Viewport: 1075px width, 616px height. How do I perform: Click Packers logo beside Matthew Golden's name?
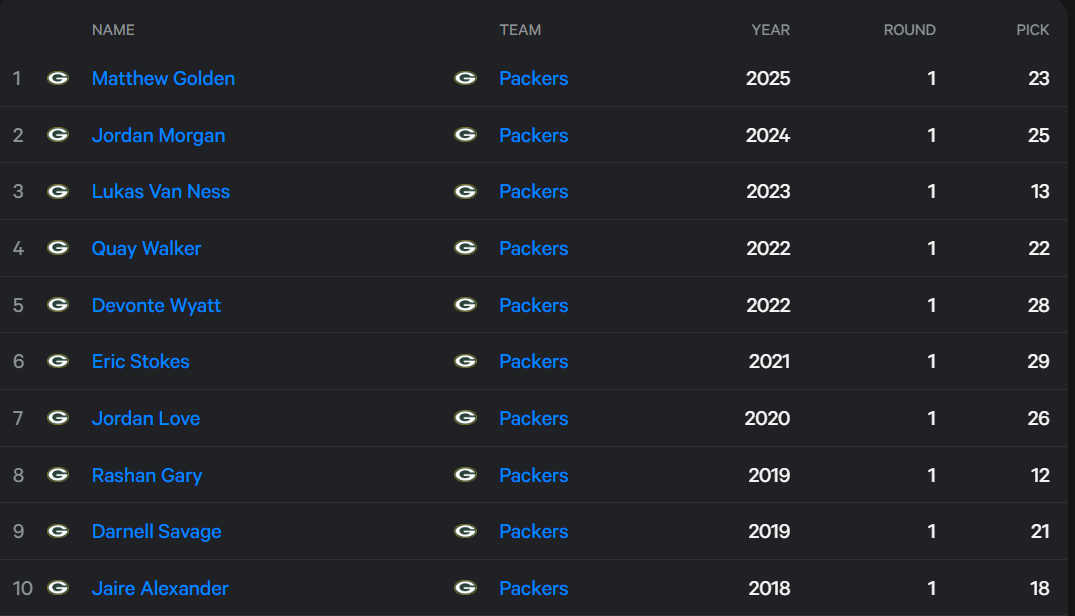[58, 78]
